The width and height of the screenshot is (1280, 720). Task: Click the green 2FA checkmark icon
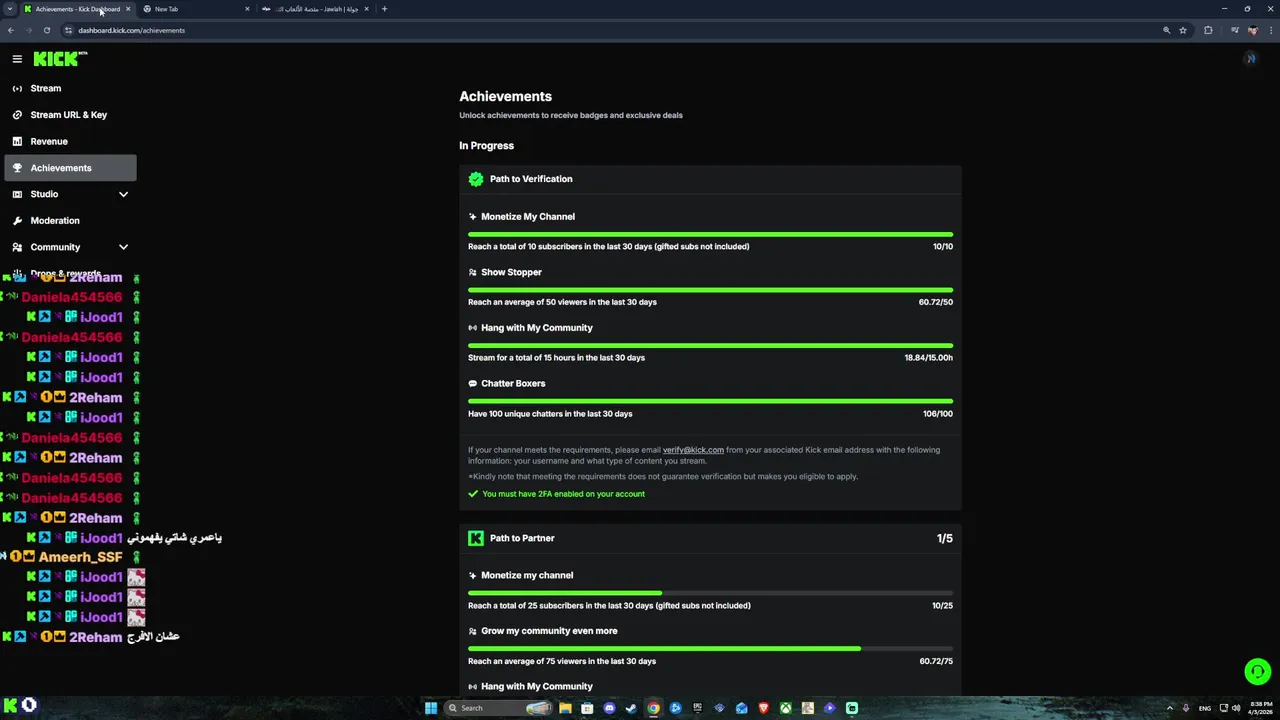(x=473, y=494)
